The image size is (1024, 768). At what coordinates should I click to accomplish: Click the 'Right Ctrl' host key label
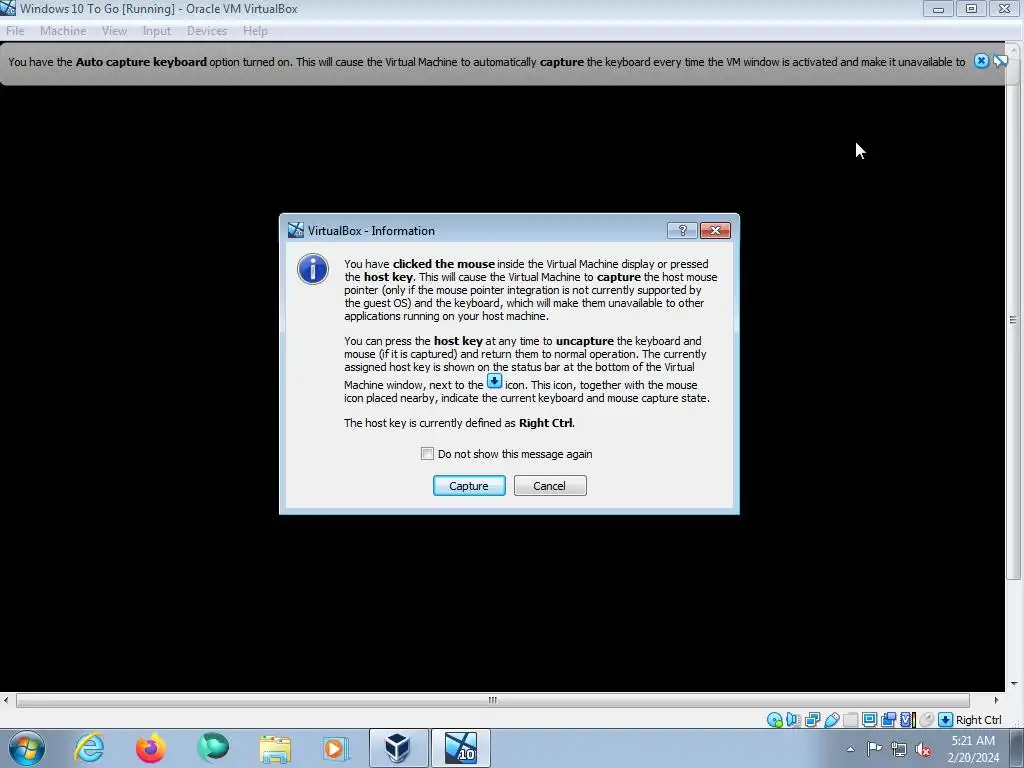pos(978,720)
